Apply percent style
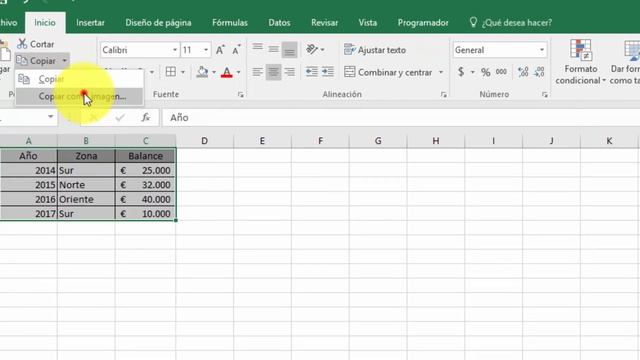This screenshot has width=640, height=360. click(485, 72)
